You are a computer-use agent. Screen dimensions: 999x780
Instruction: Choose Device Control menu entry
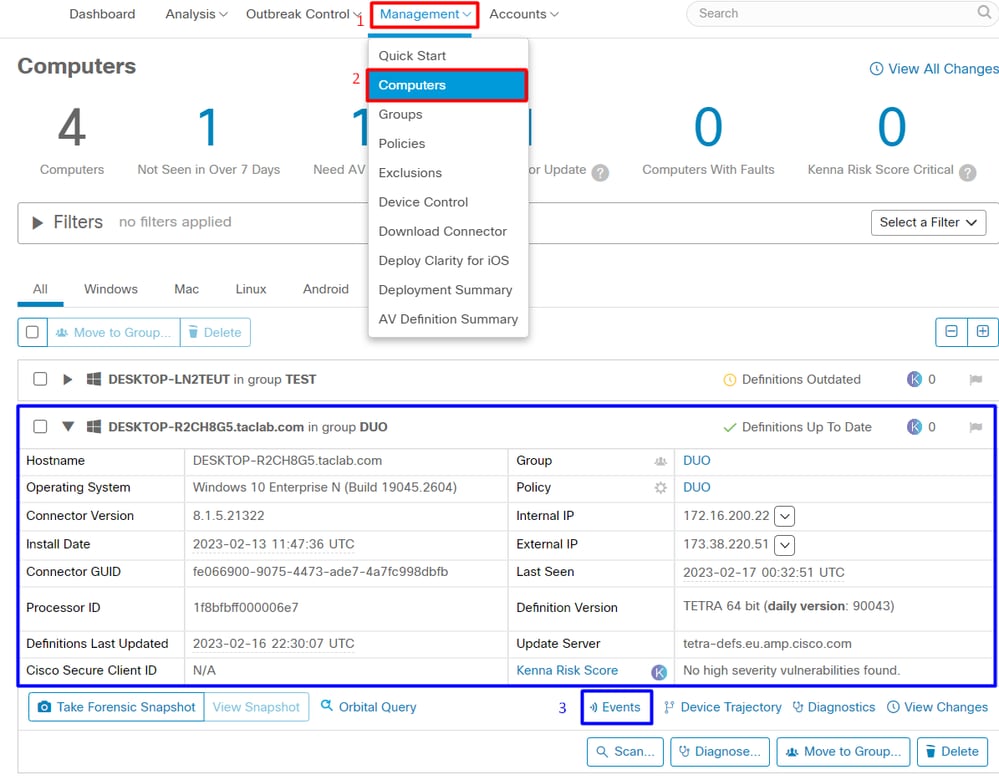448,202
